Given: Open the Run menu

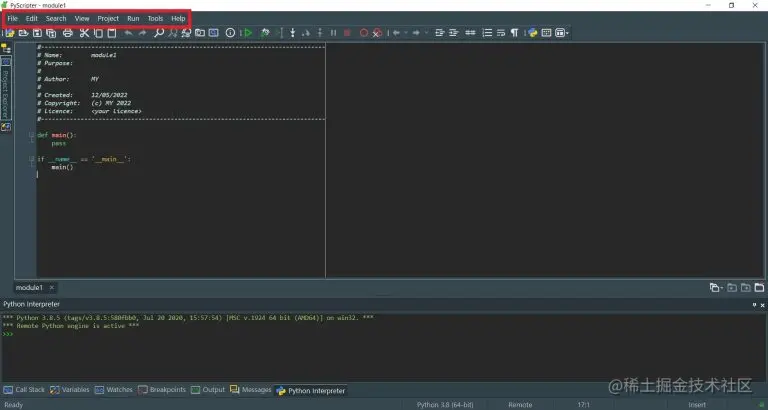Looking at the screenshot, I should point(133,19).
